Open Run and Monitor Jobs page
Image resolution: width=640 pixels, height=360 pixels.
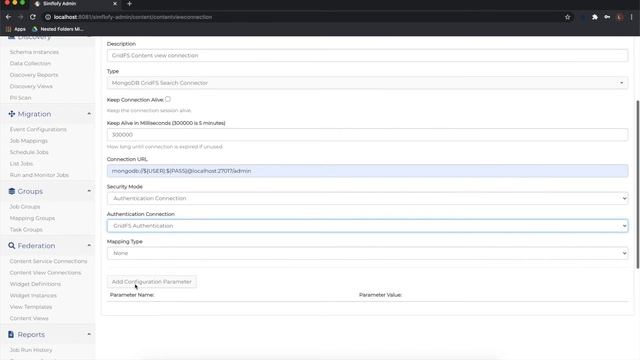click(39, 175)
